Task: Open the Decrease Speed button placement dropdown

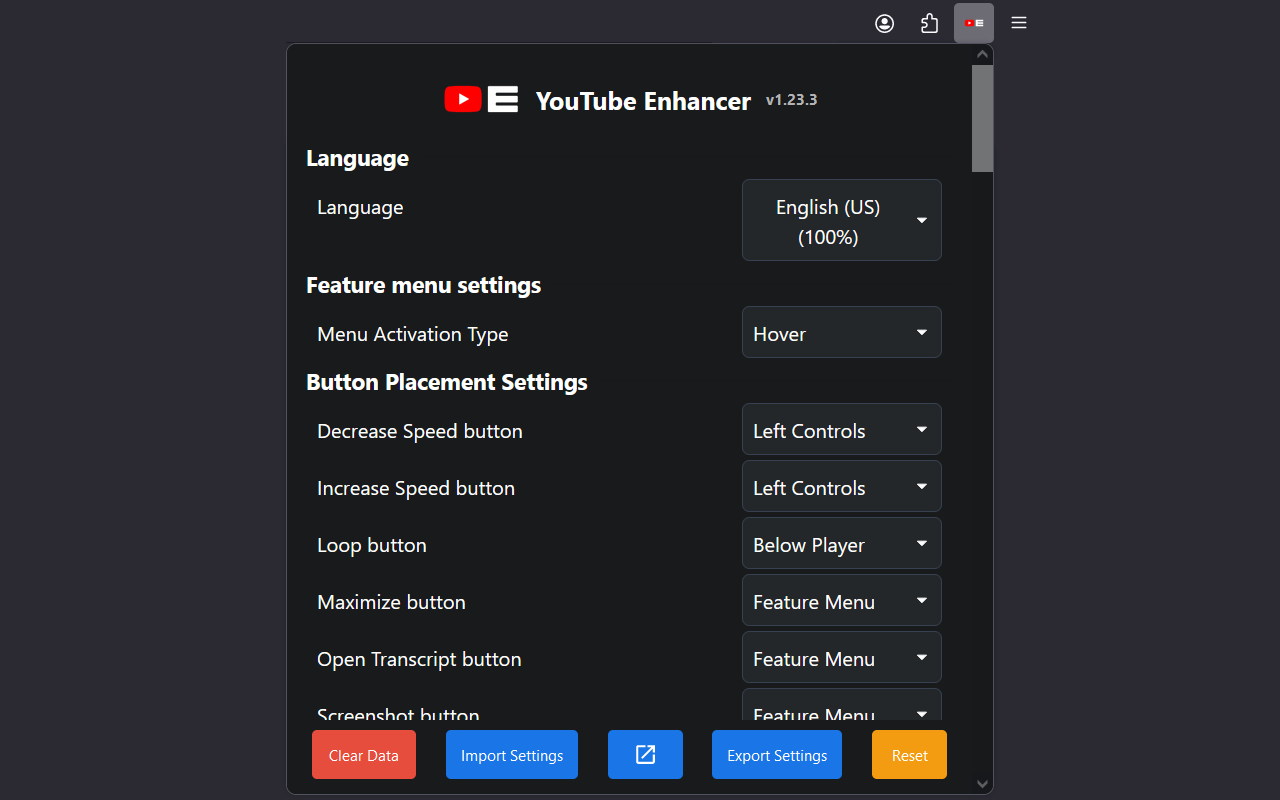Action: 841,429
